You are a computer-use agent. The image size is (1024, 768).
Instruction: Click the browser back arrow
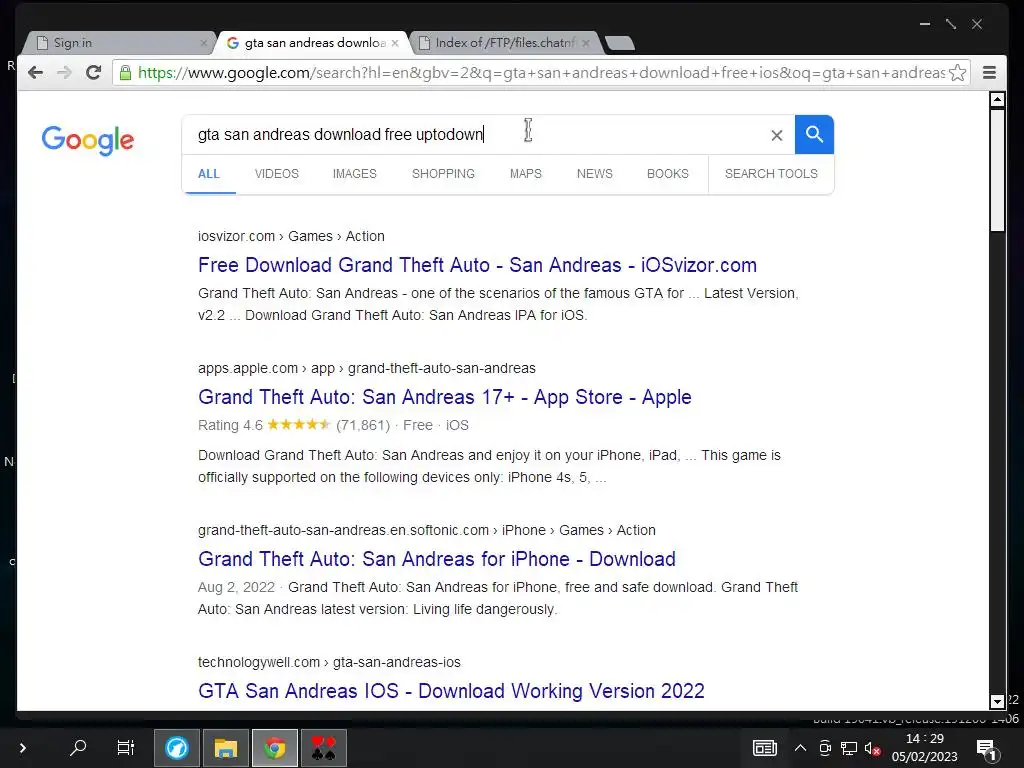click(35, 72)
